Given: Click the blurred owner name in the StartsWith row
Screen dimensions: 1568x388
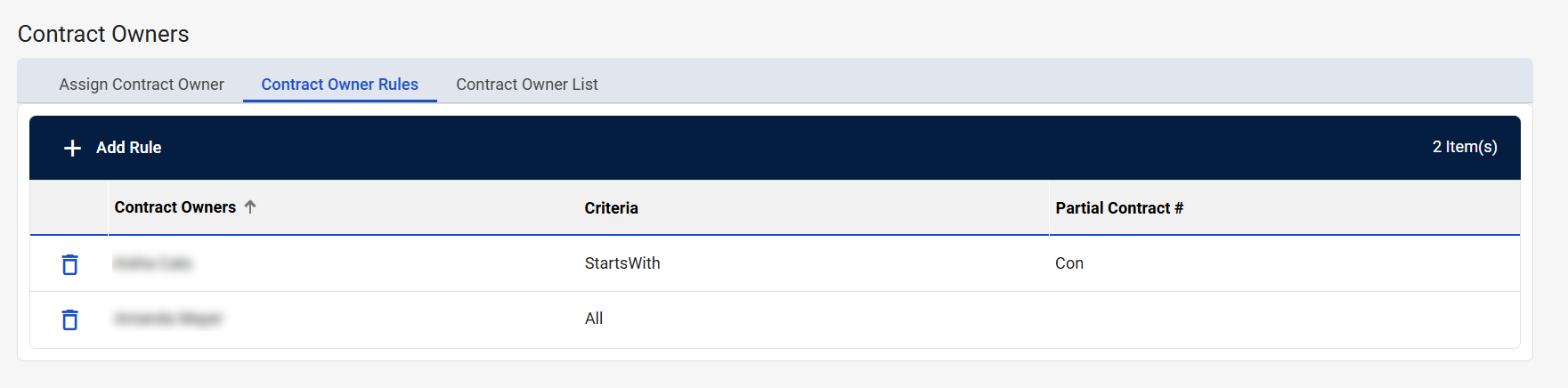Looking at the screenshot, I should pos(153,263).
